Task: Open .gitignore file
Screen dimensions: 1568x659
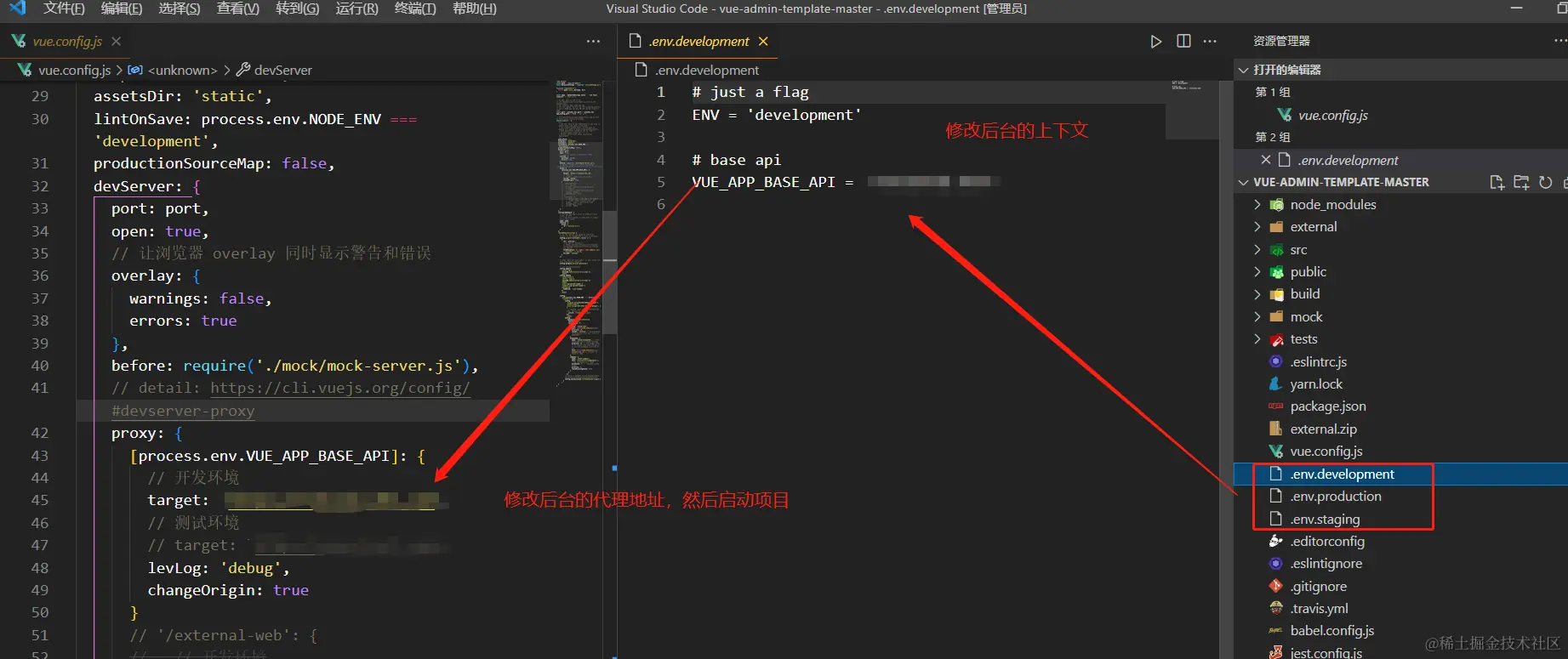Action: [1318, 586]
